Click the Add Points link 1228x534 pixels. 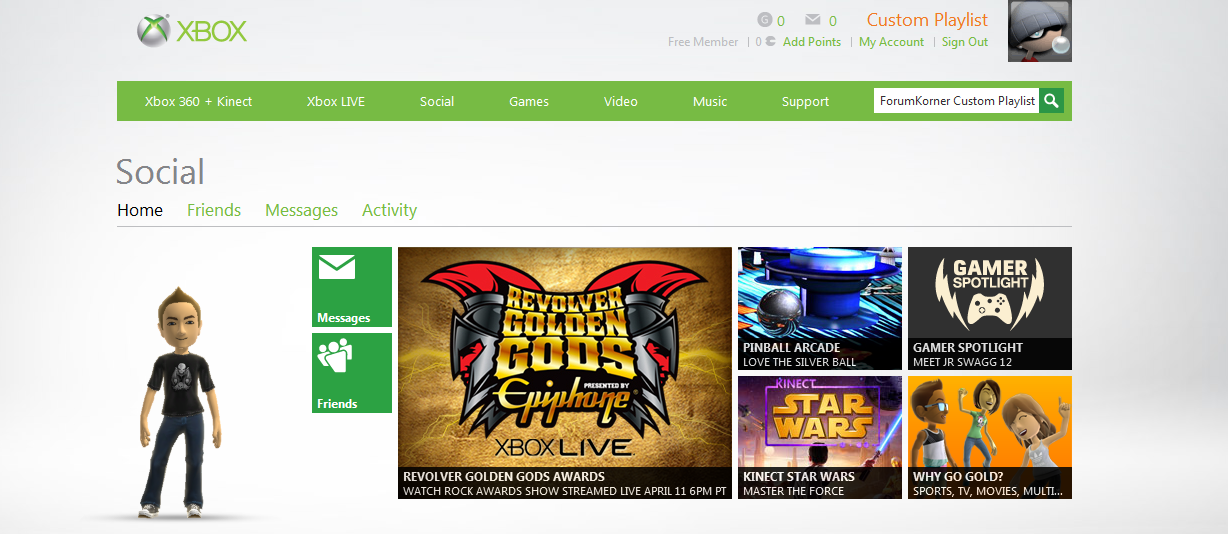pos(812,42)
